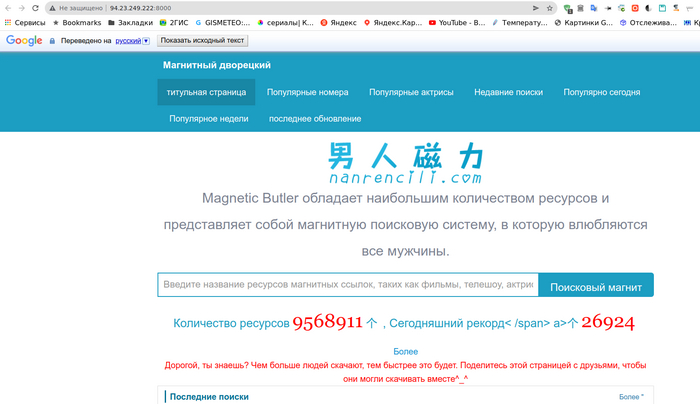Click the 'Поисковый магнит' search button
Viewport: 700px width, 404px height.
click(x=596, y=285)
